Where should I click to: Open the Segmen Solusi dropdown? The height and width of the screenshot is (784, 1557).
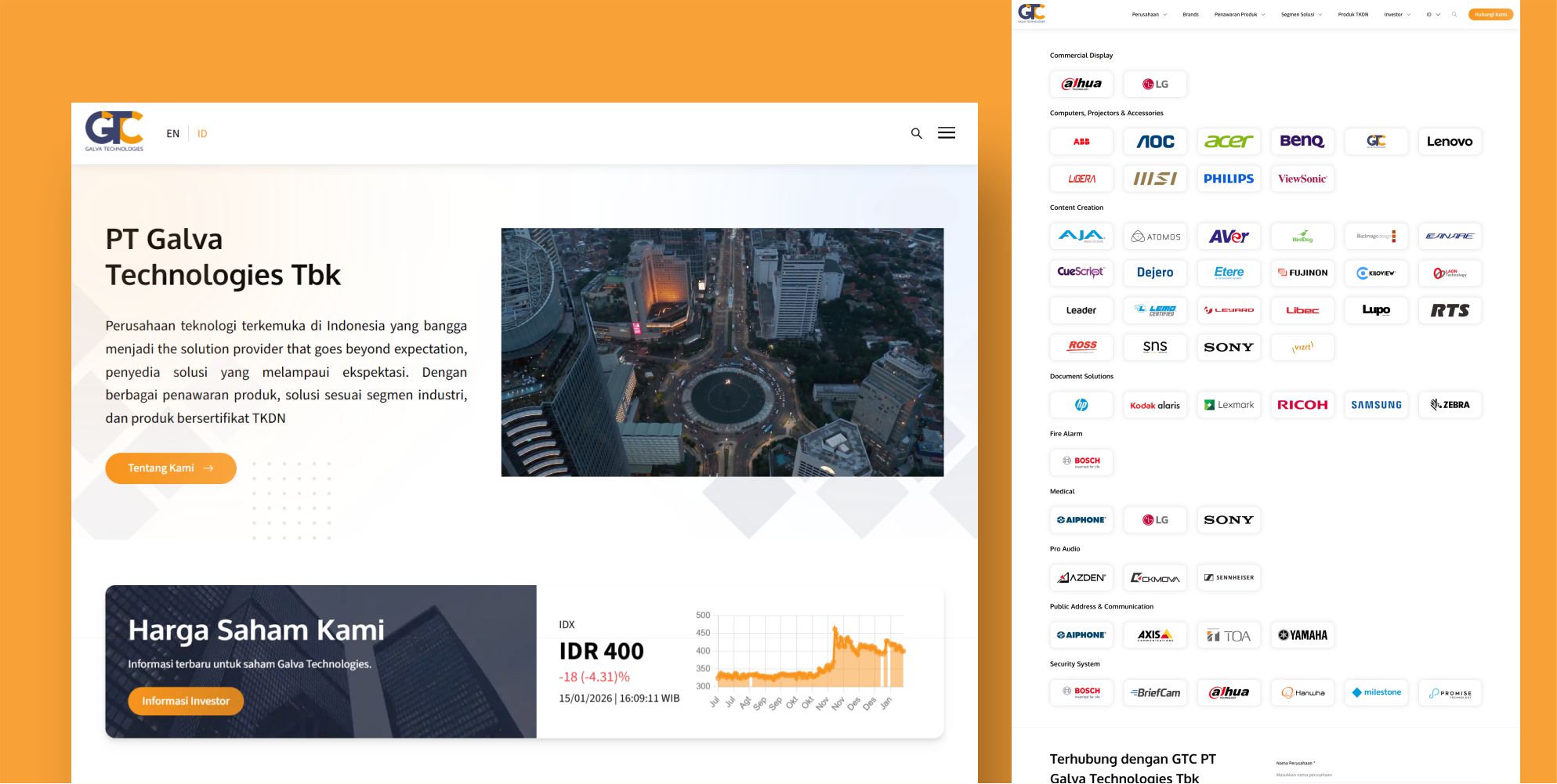pos(1301,15)
